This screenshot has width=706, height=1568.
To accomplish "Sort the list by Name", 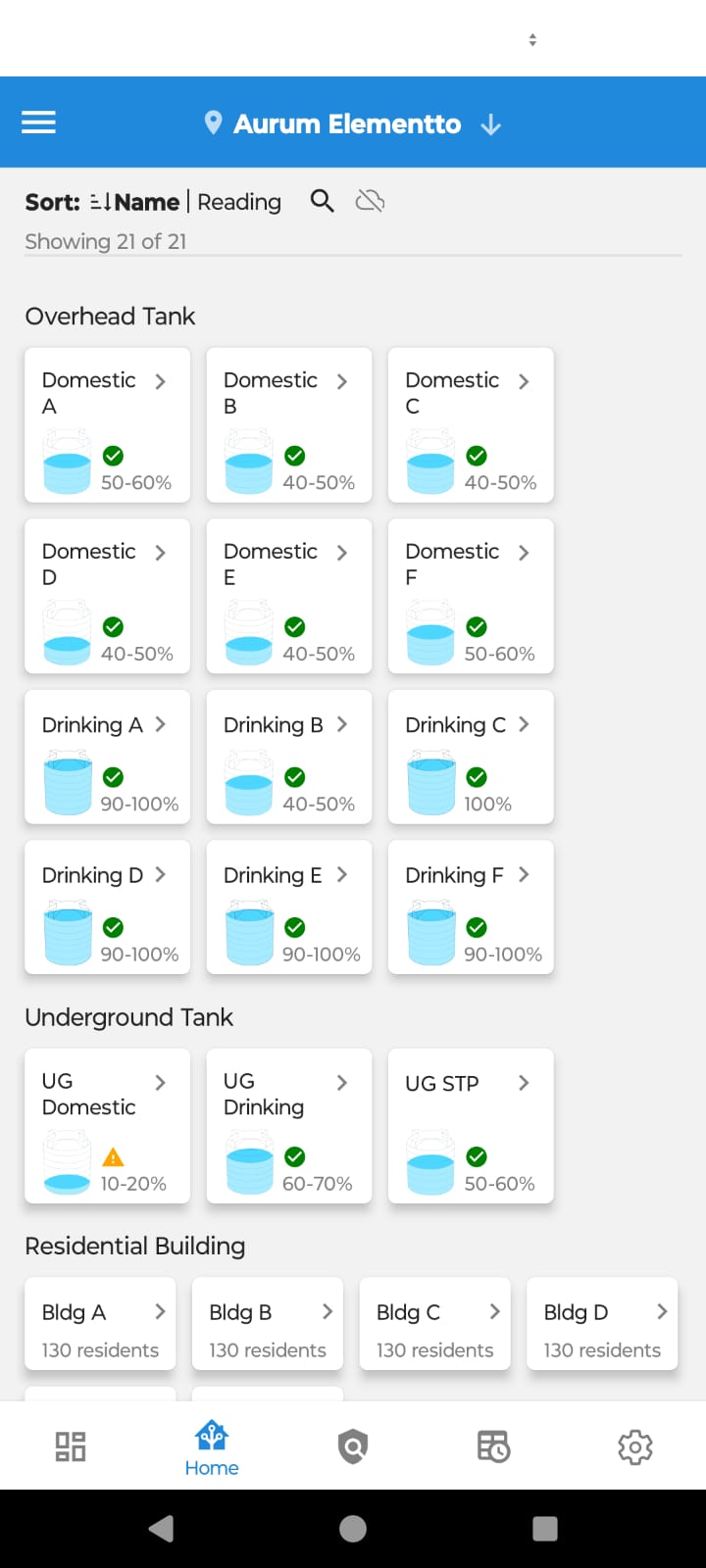I will tap(146, 202).
